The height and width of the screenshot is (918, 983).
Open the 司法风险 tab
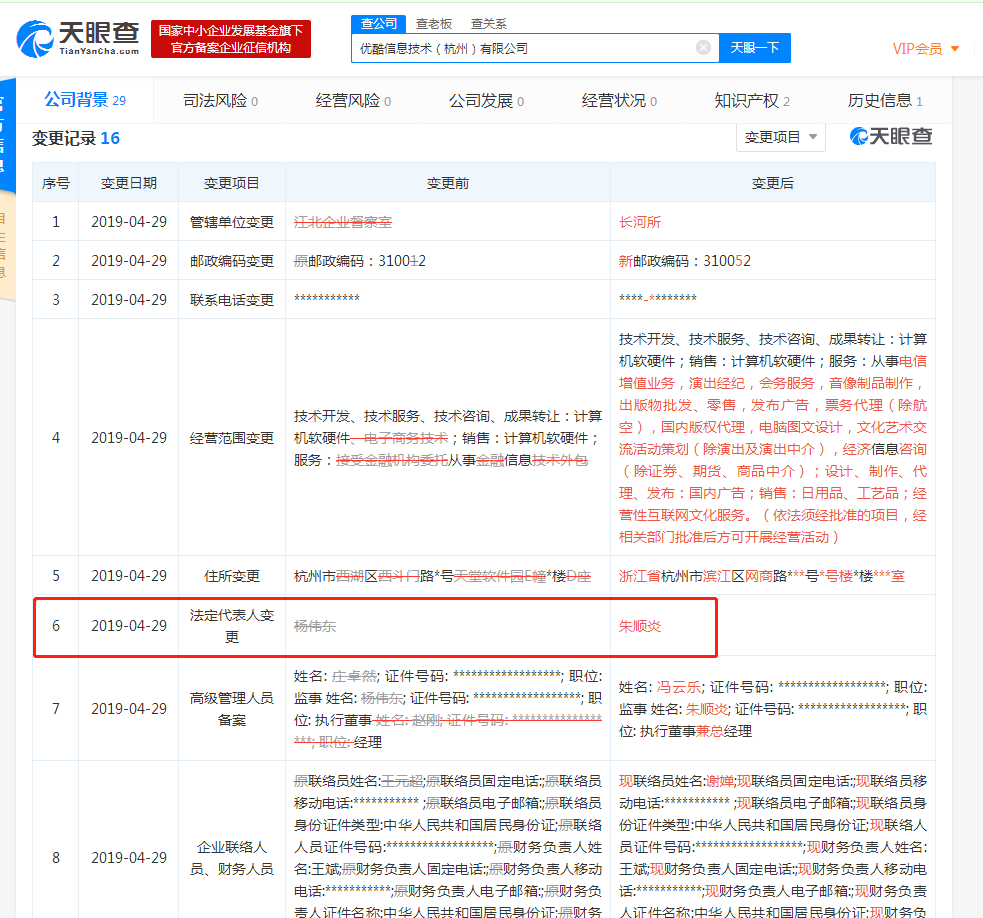[220, 100]
